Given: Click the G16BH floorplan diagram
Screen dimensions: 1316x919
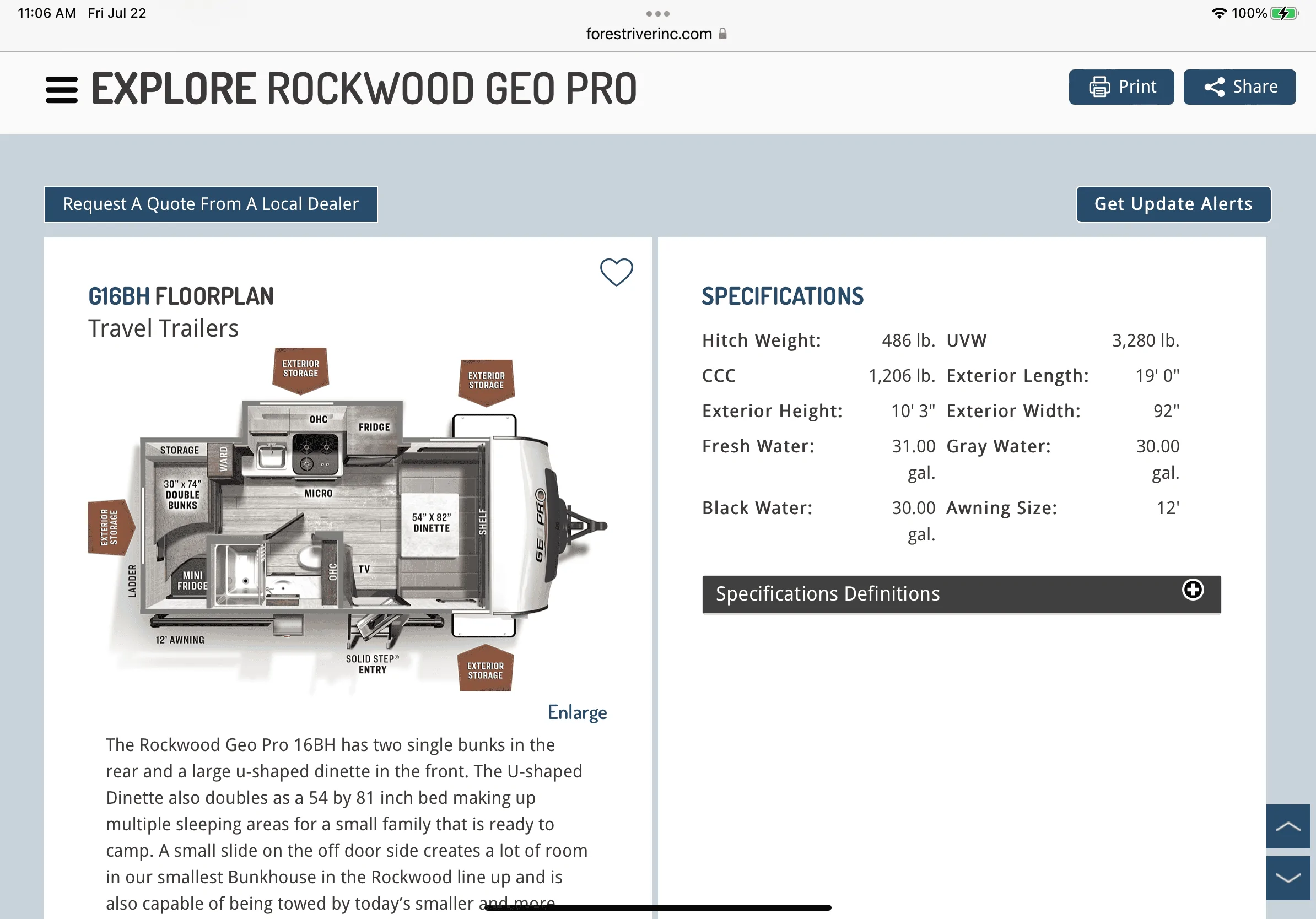Looking at the screenshot, I should pos(347,520).
